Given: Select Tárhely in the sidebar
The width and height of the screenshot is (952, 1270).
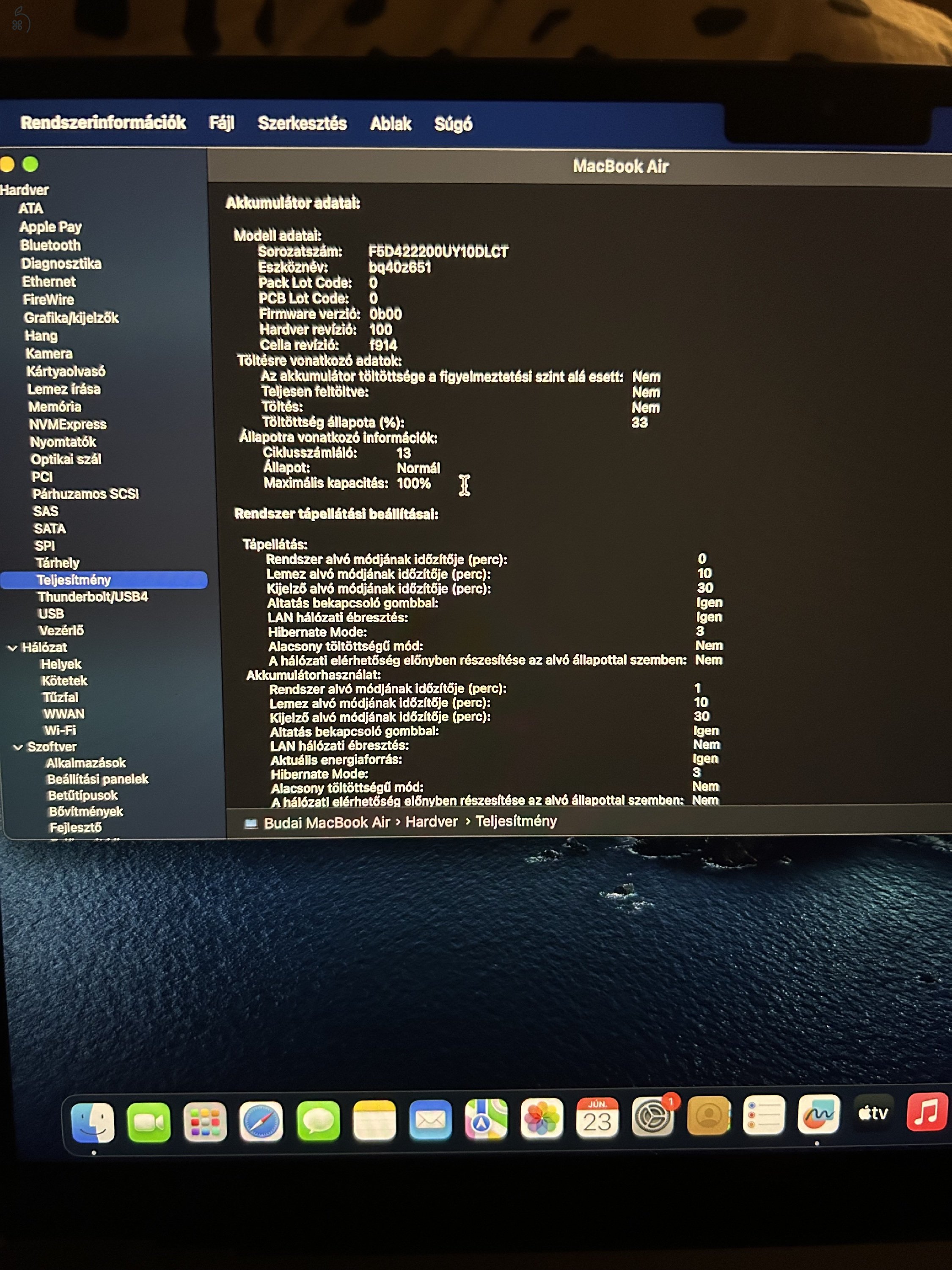Looking at the screenshot, I should pyautogui.click(x=58, y=563).
